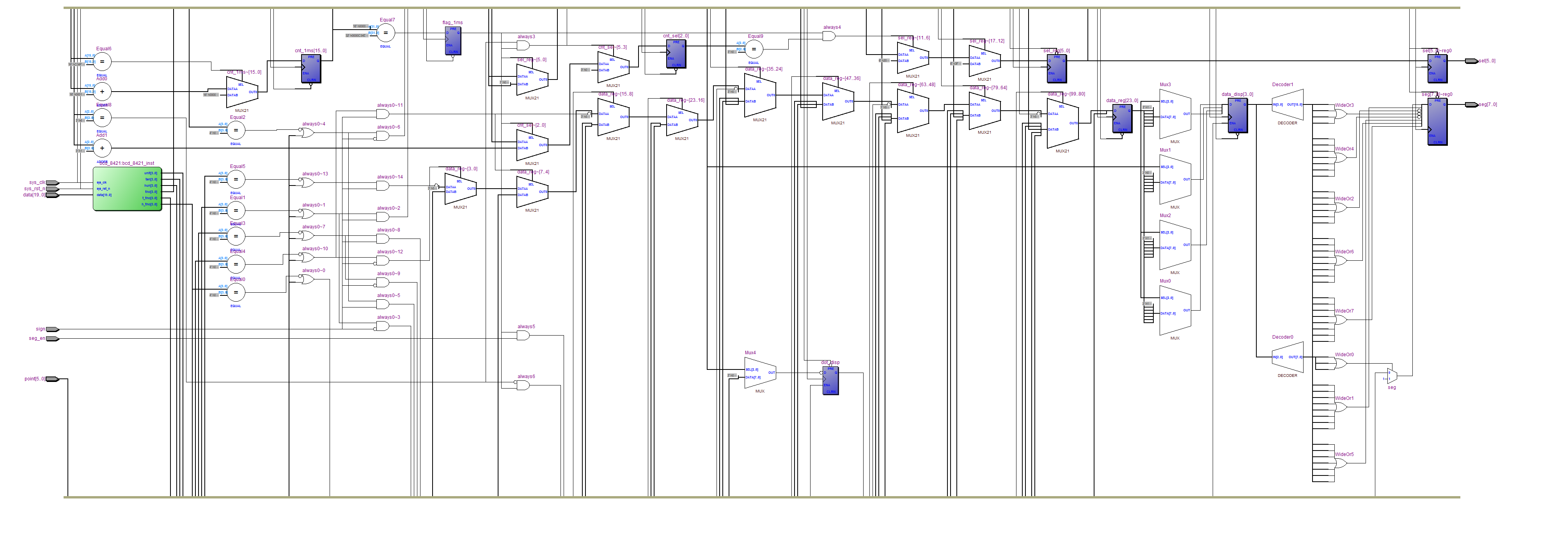The height and width of the screenshot is (539, 1568).
Task: Click the flag_1ms register block
Action: 453,41
